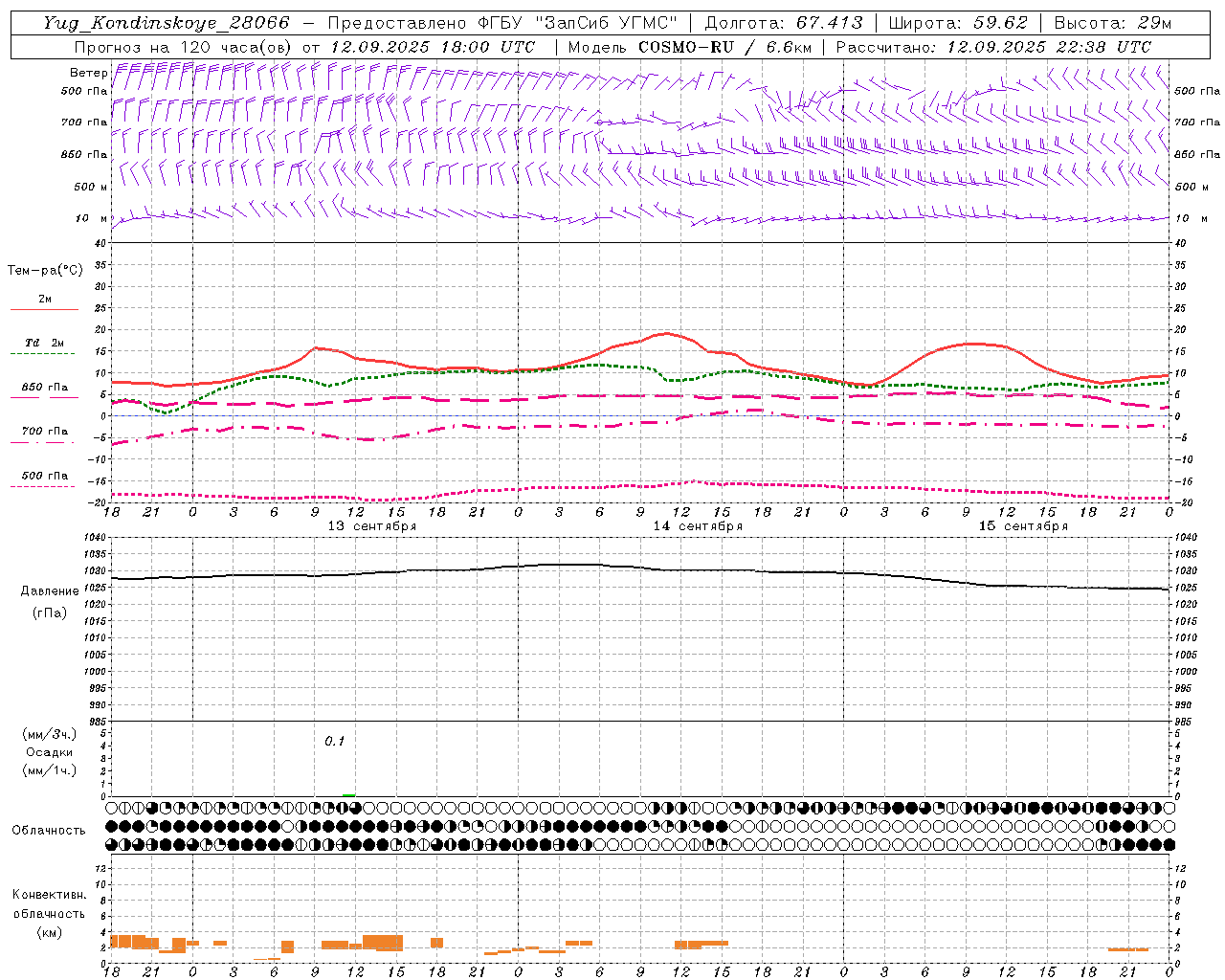Click the 14 сентября date label

click(698, 526)
